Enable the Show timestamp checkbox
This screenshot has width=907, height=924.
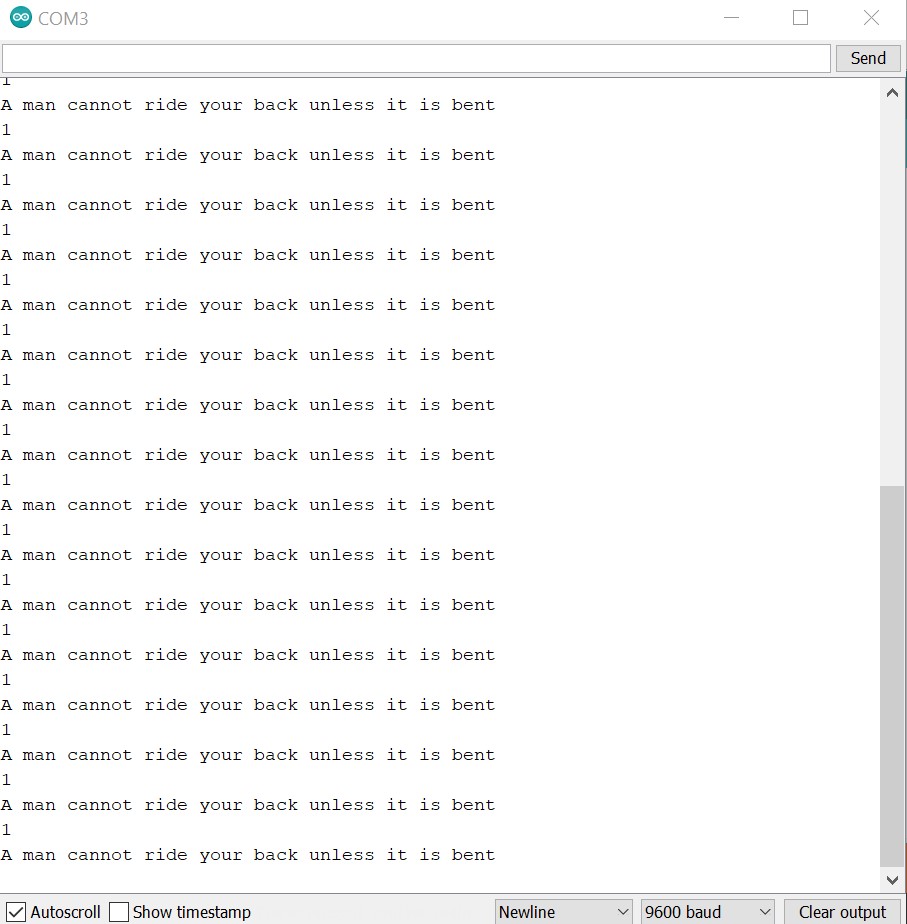[119, 912]
